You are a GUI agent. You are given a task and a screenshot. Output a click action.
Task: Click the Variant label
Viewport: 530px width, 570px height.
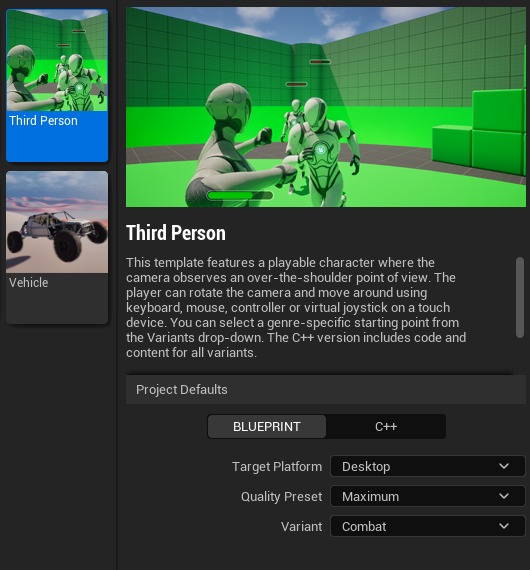coord(301,526)
